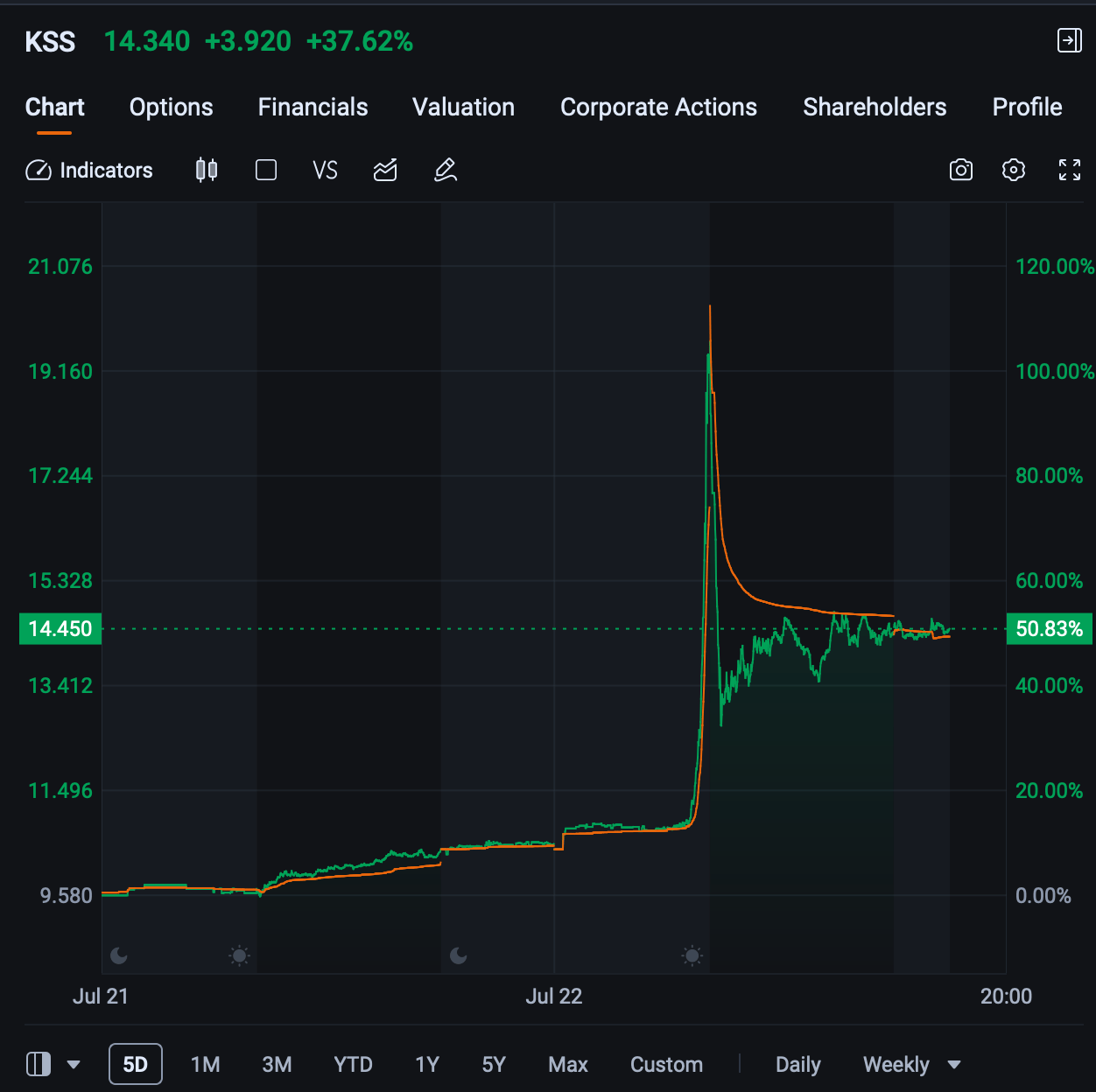Switch to candlestick chart type
Image resolution: width=1096 pixels, height=1092 pixels.
click(x=207, y=170)
